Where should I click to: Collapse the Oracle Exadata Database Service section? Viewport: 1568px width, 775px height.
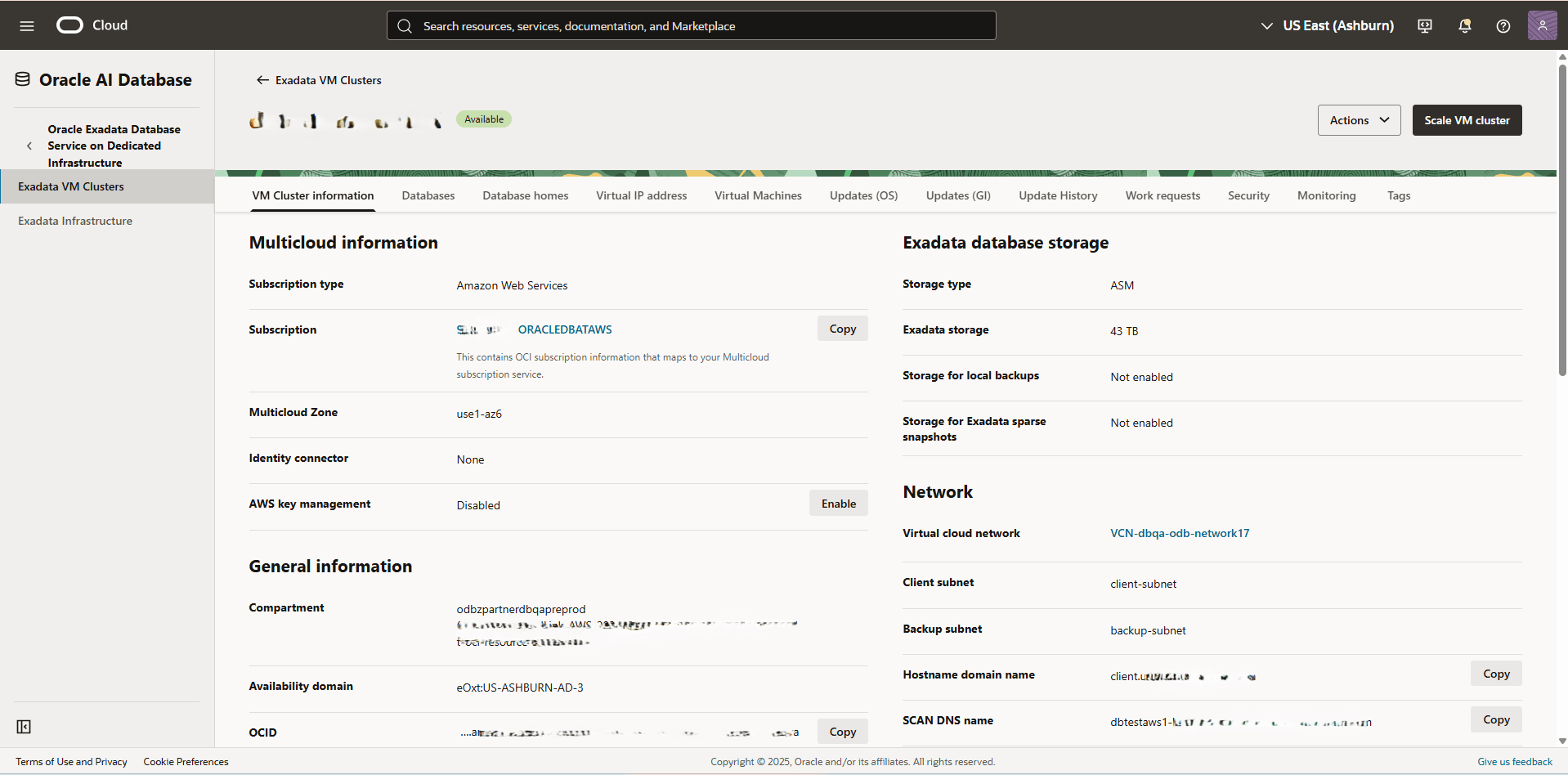pos(29,146)
